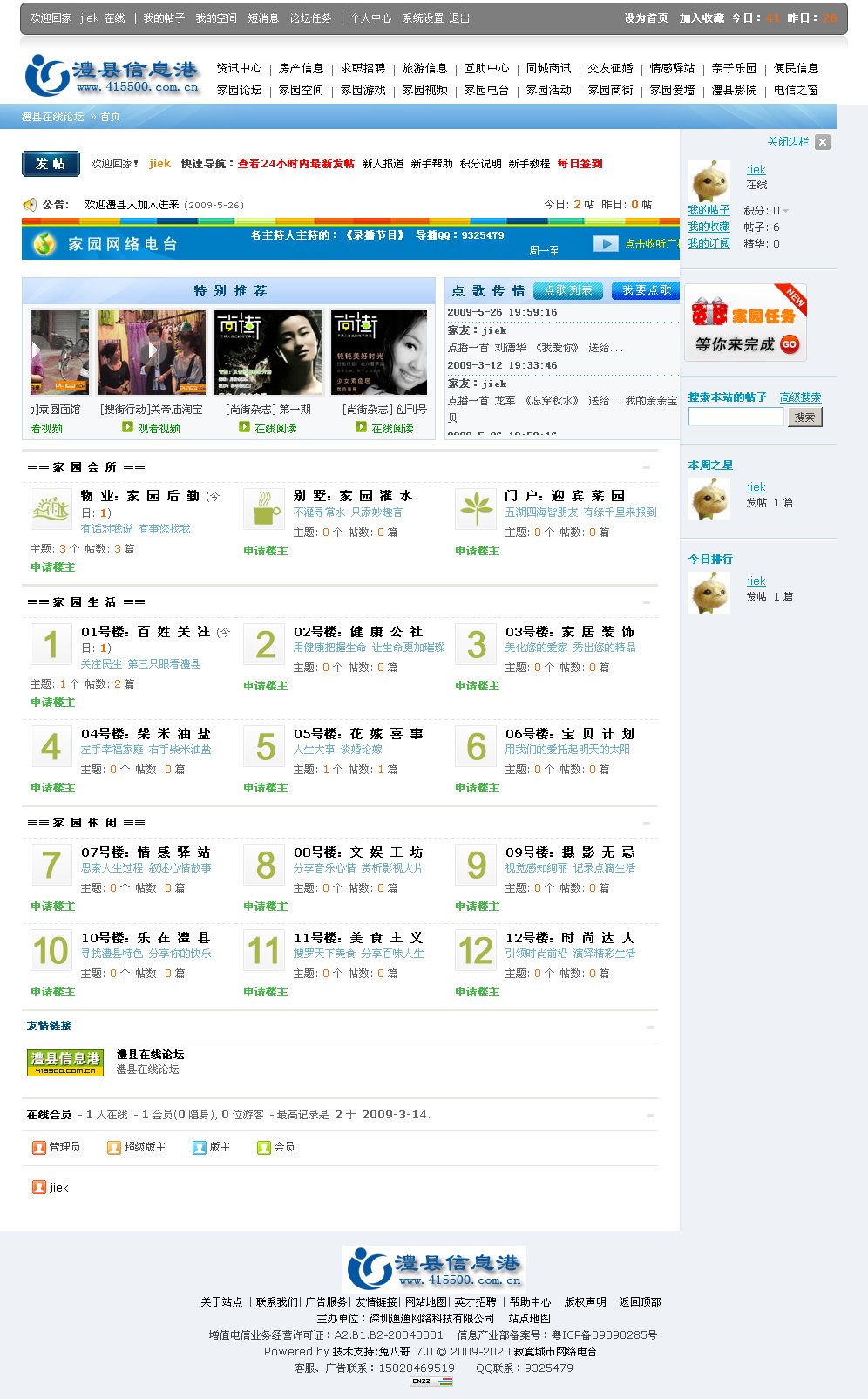Screen dimensions: 868x1399
Task: Open the 每日签到 link
Action: [580, 164]
